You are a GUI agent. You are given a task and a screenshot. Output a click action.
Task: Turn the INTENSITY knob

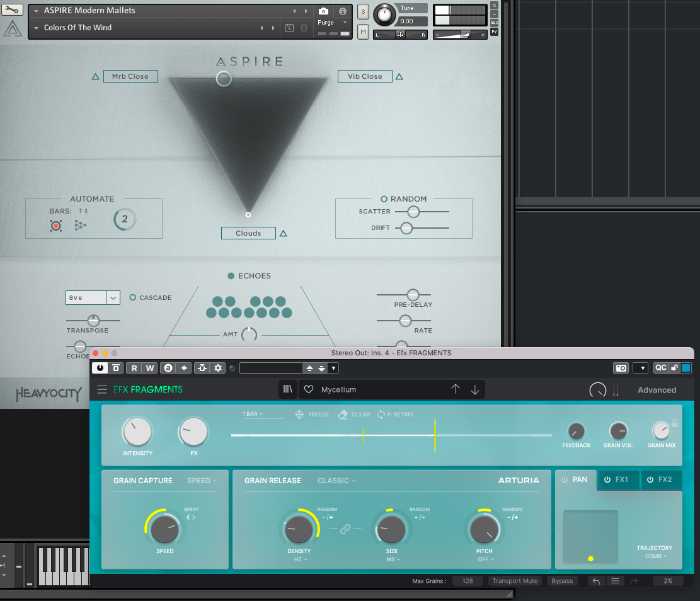[137, 432]
